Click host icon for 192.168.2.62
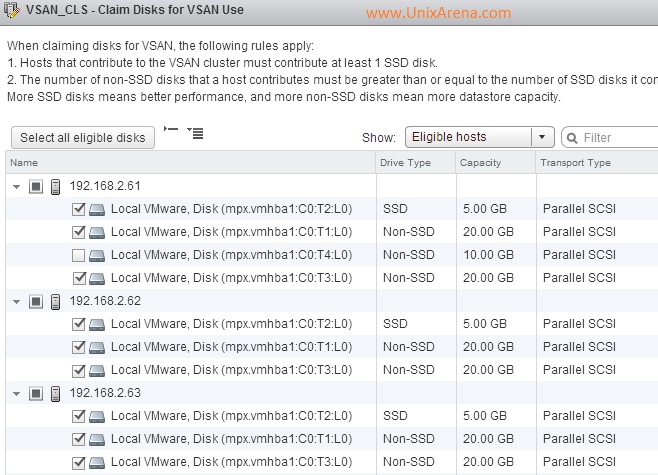The image size is (658, 475). [55, 302]
